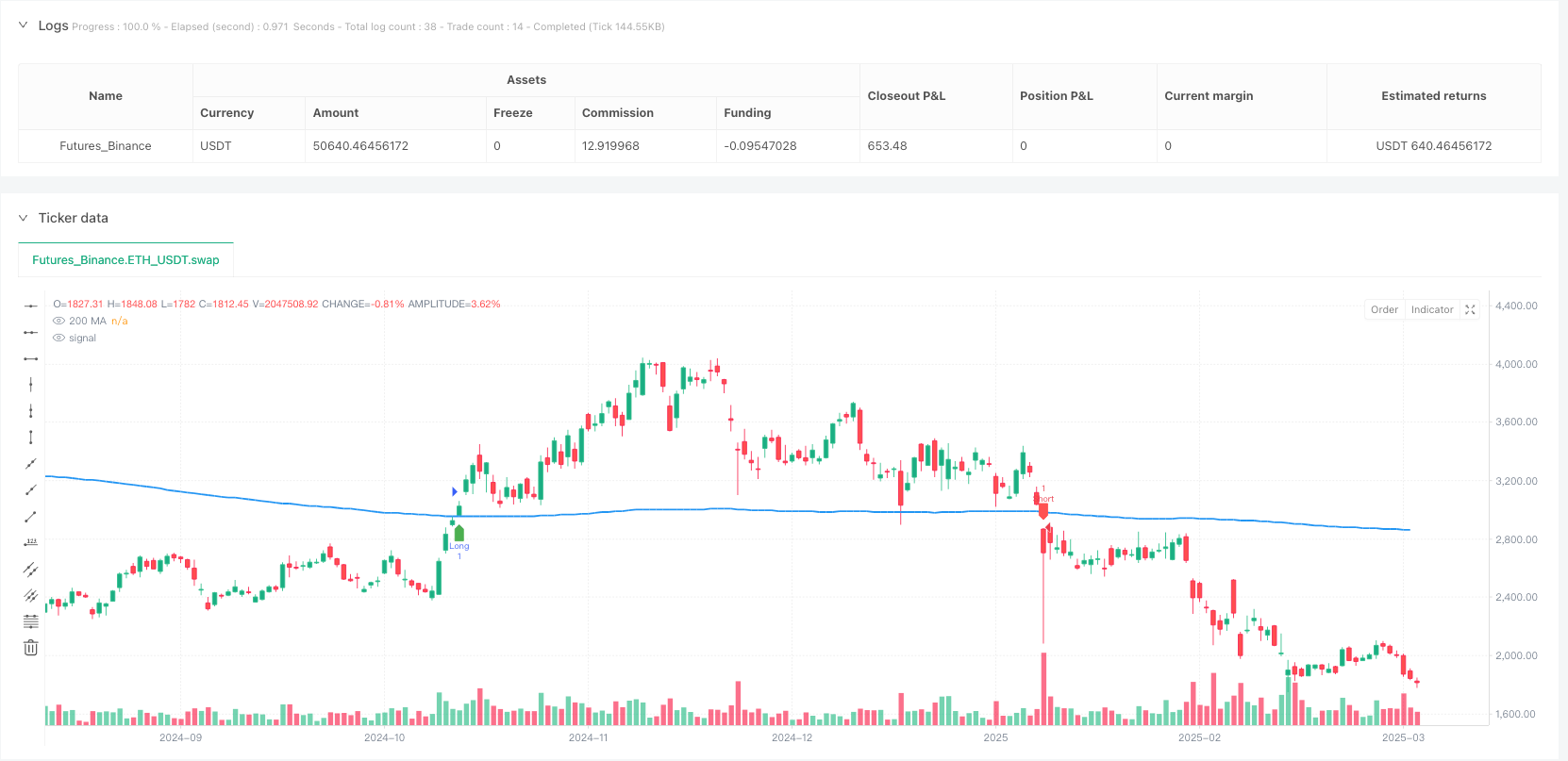Toggle Order markers on the chart
The image size is (1568, 761).
tap(1384, 309)
